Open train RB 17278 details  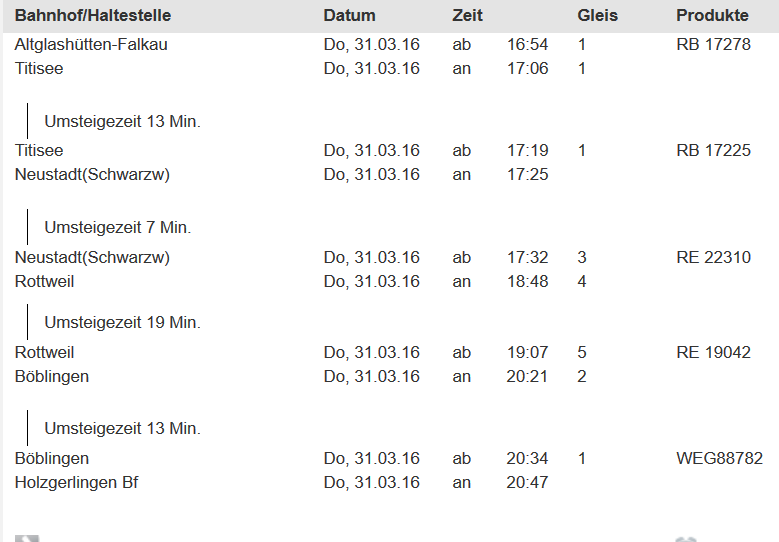tap(713, 45)
